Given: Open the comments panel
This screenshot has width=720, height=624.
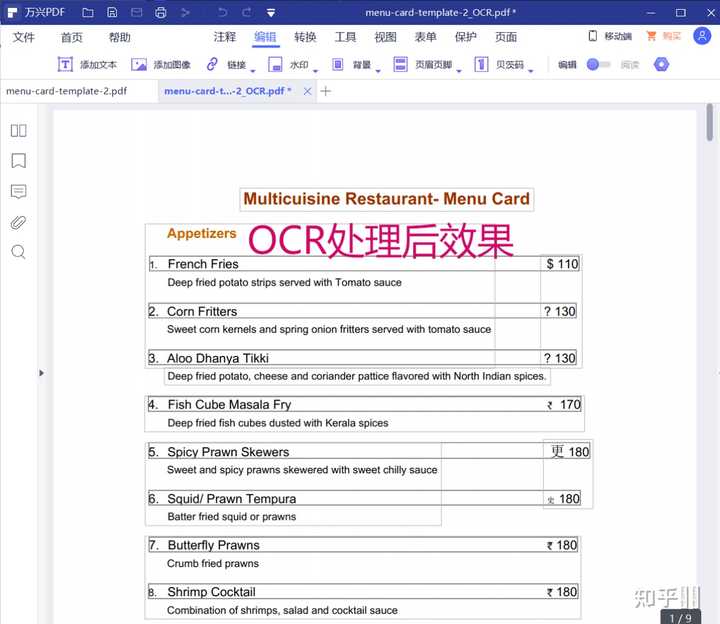Looking at the screenshot, I should click(18, 191).
